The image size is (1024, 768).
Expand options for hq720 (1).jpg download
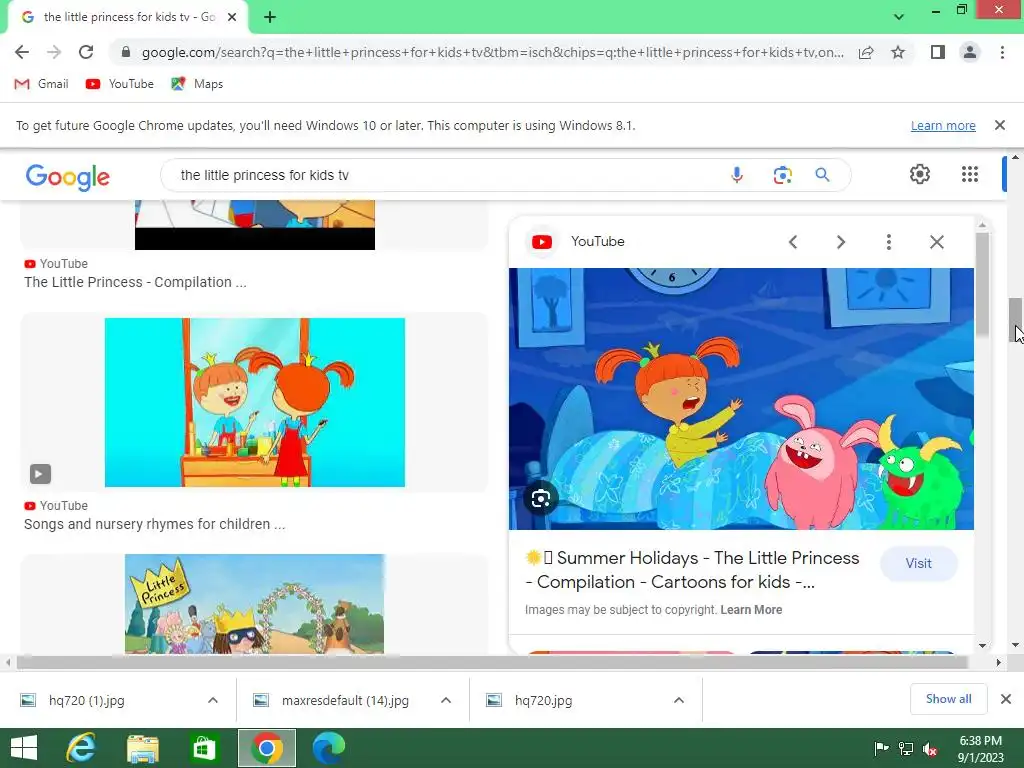pyautogui.click(x=213, y=700)
